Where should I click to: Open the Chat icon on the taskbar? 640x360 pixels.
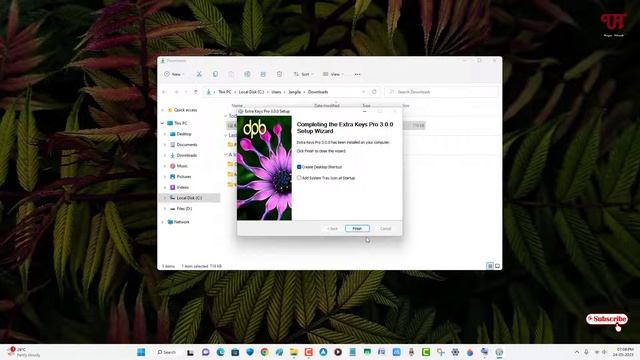(206, 352)
